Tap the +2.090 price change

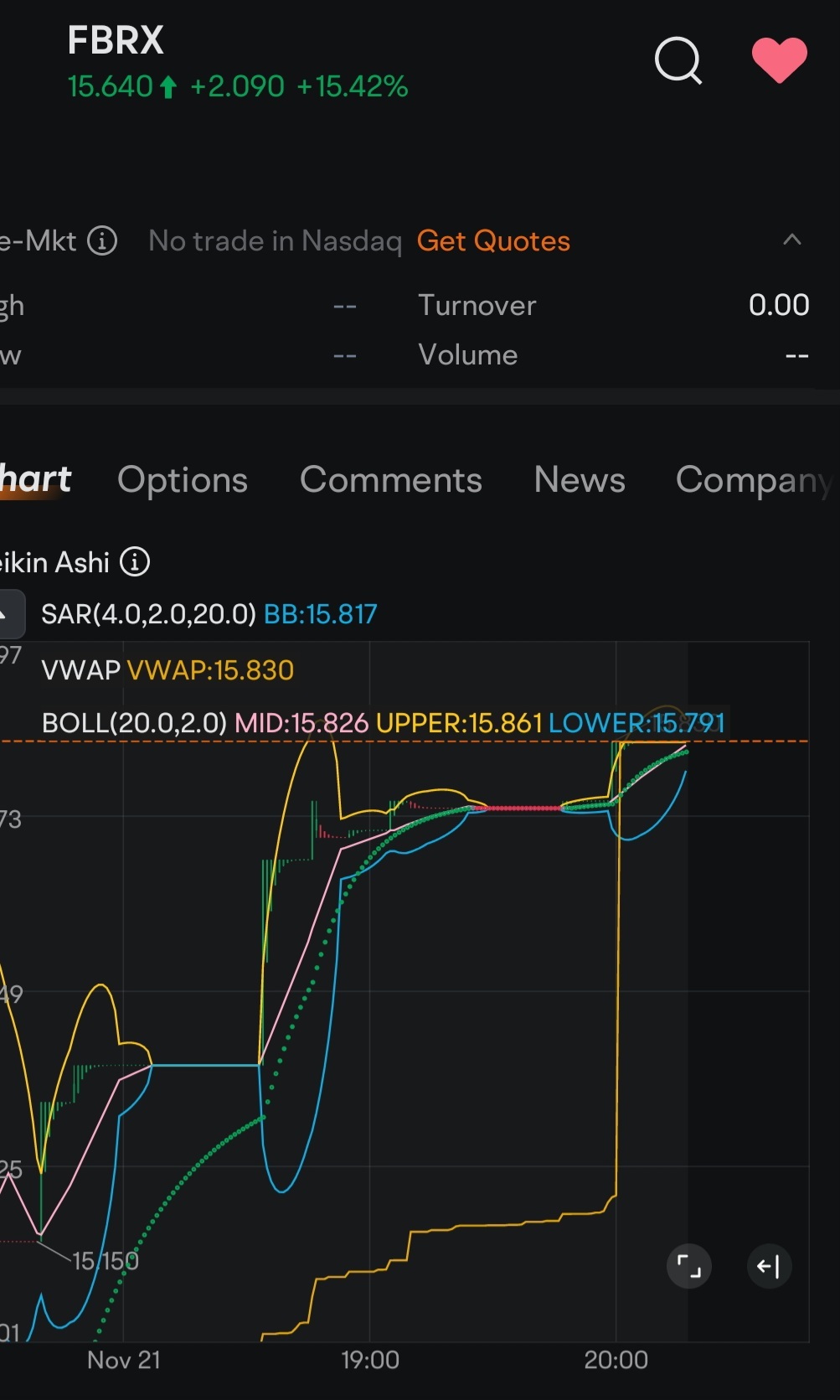pos(237,86)
